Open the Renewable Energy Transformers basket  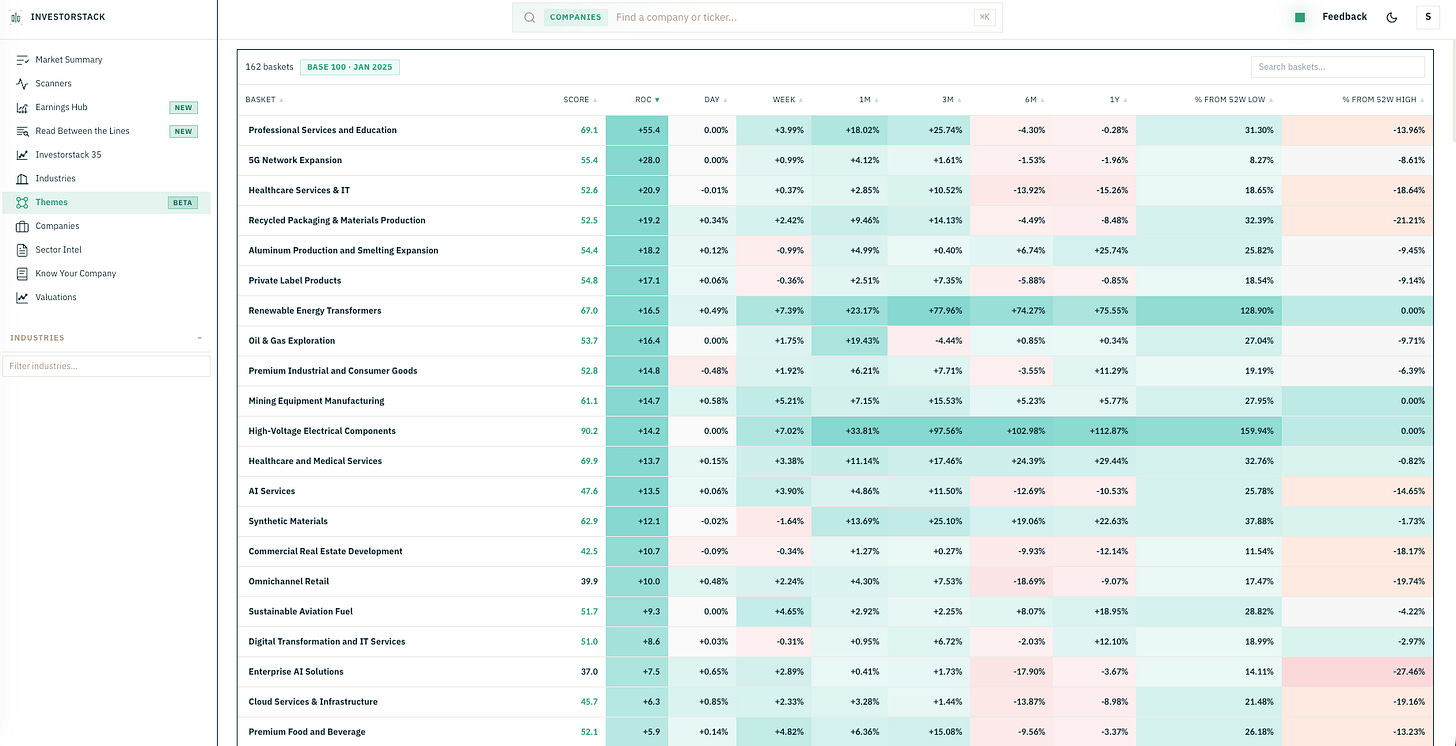tap(315, 311)
